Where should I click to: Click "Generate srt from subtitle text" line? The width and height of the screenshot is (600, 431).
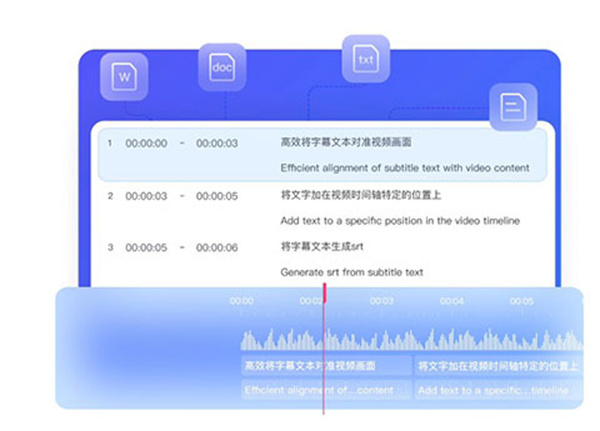(x=352, y=272)
